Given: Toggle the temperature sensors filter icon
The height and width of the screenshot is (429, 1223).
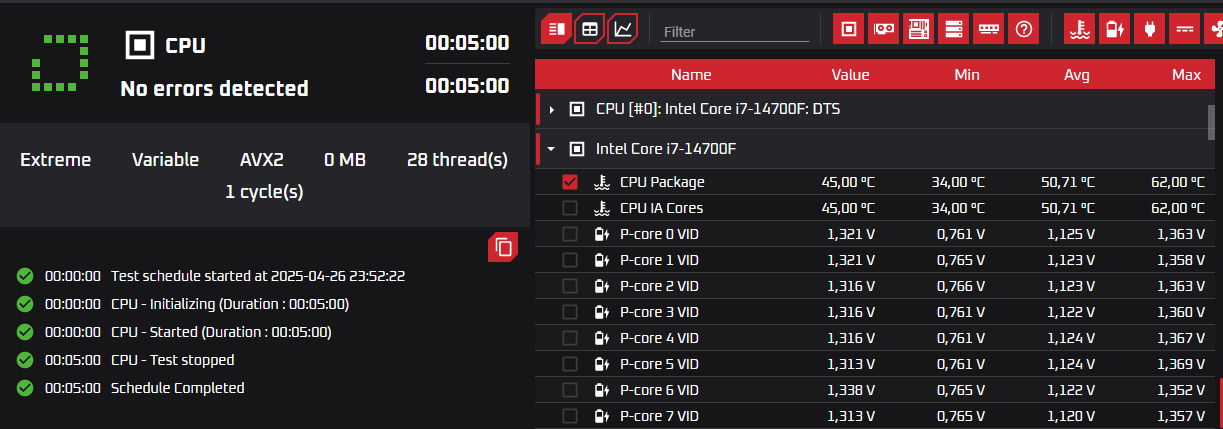Looking at the screenshot, I should pos(1079,29).
